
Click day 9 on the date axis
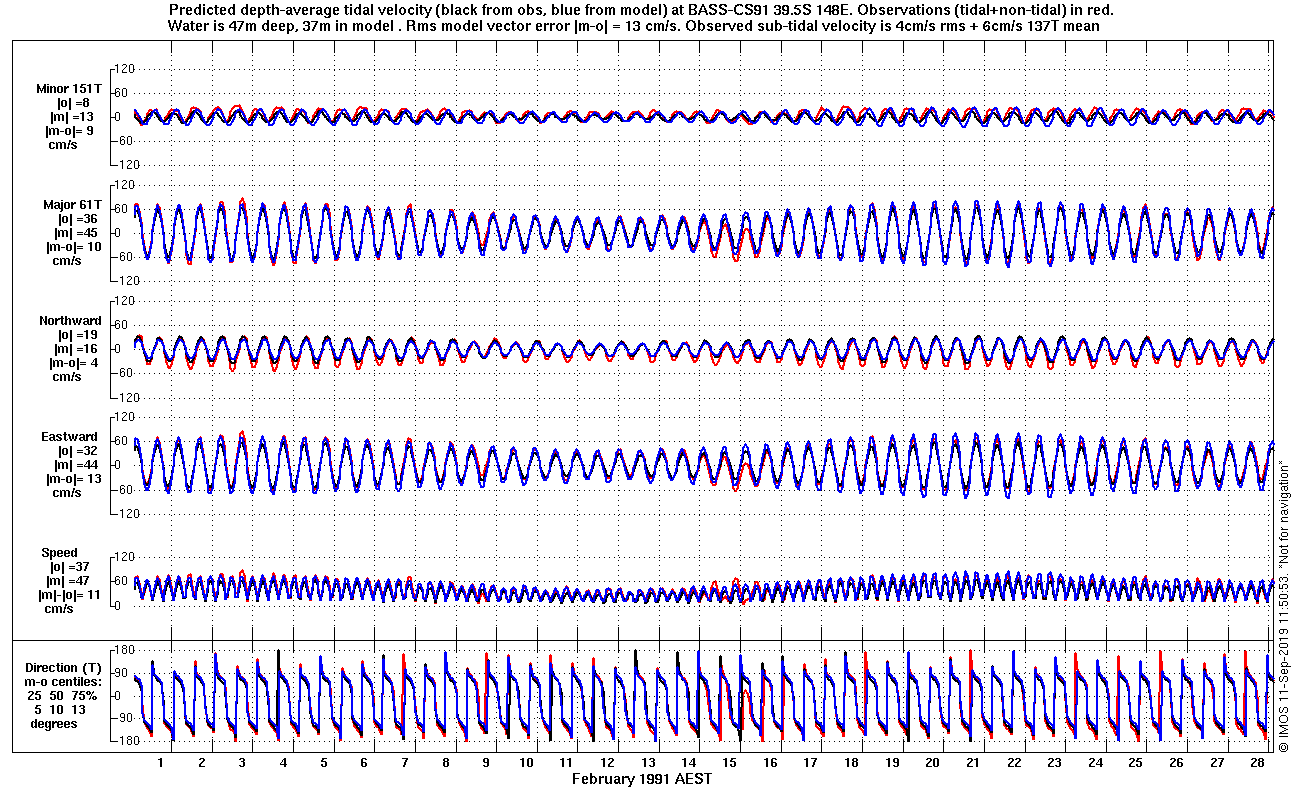tap(486, 762)
